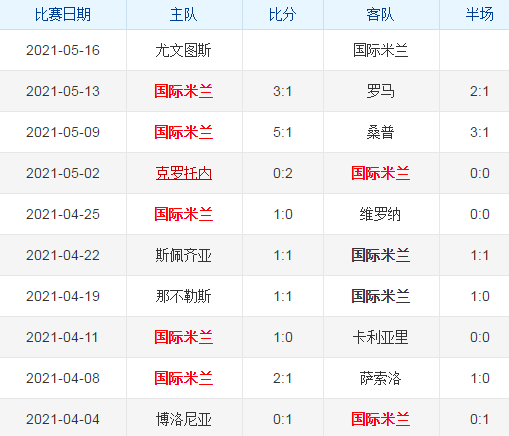
Task: Select the date 2021-05-09
Action: pos(63,132)
